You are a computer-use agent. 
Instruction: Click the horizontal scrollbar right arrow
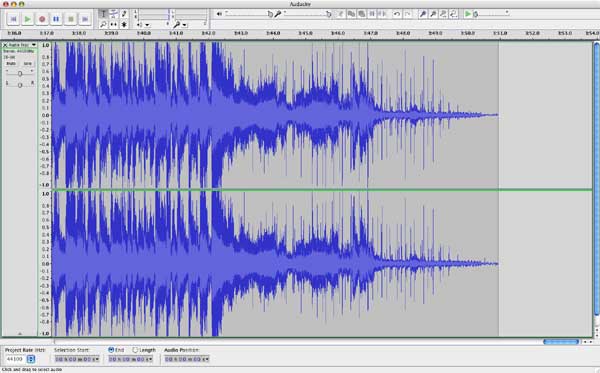point(591,342)
